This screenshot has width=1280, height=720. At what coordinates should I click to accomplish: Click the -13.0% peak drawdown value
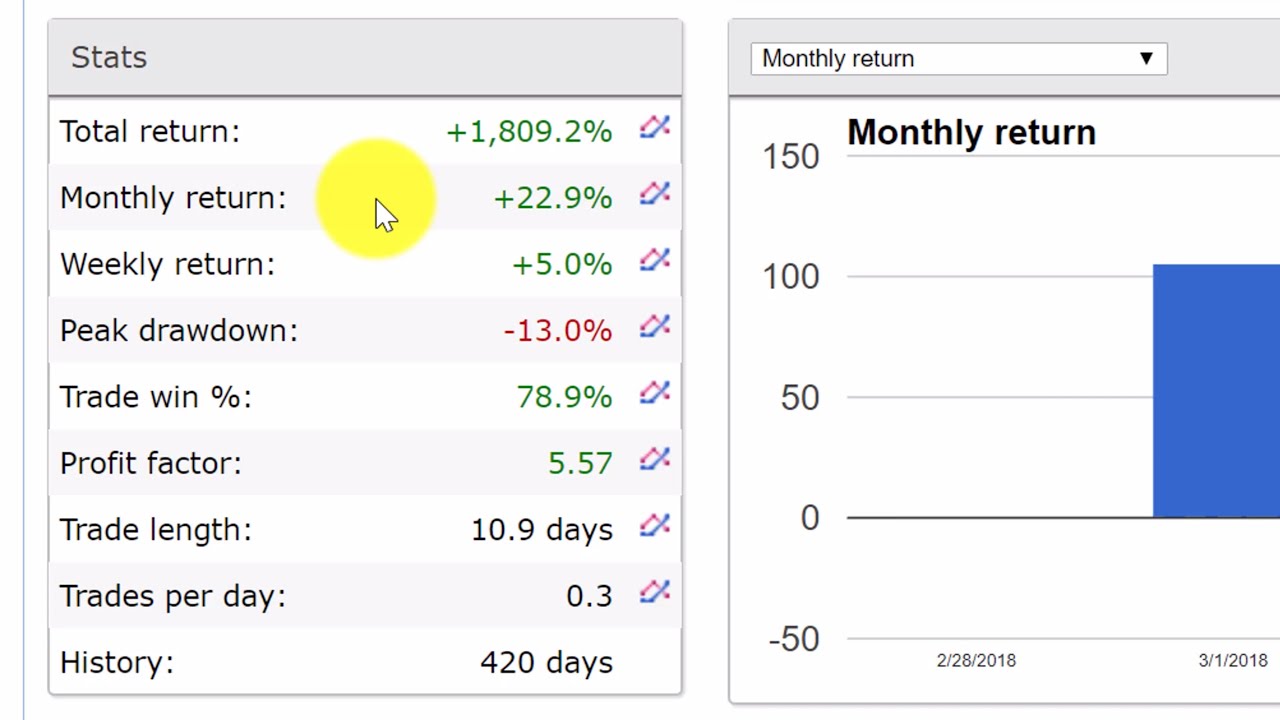(558, 330)
